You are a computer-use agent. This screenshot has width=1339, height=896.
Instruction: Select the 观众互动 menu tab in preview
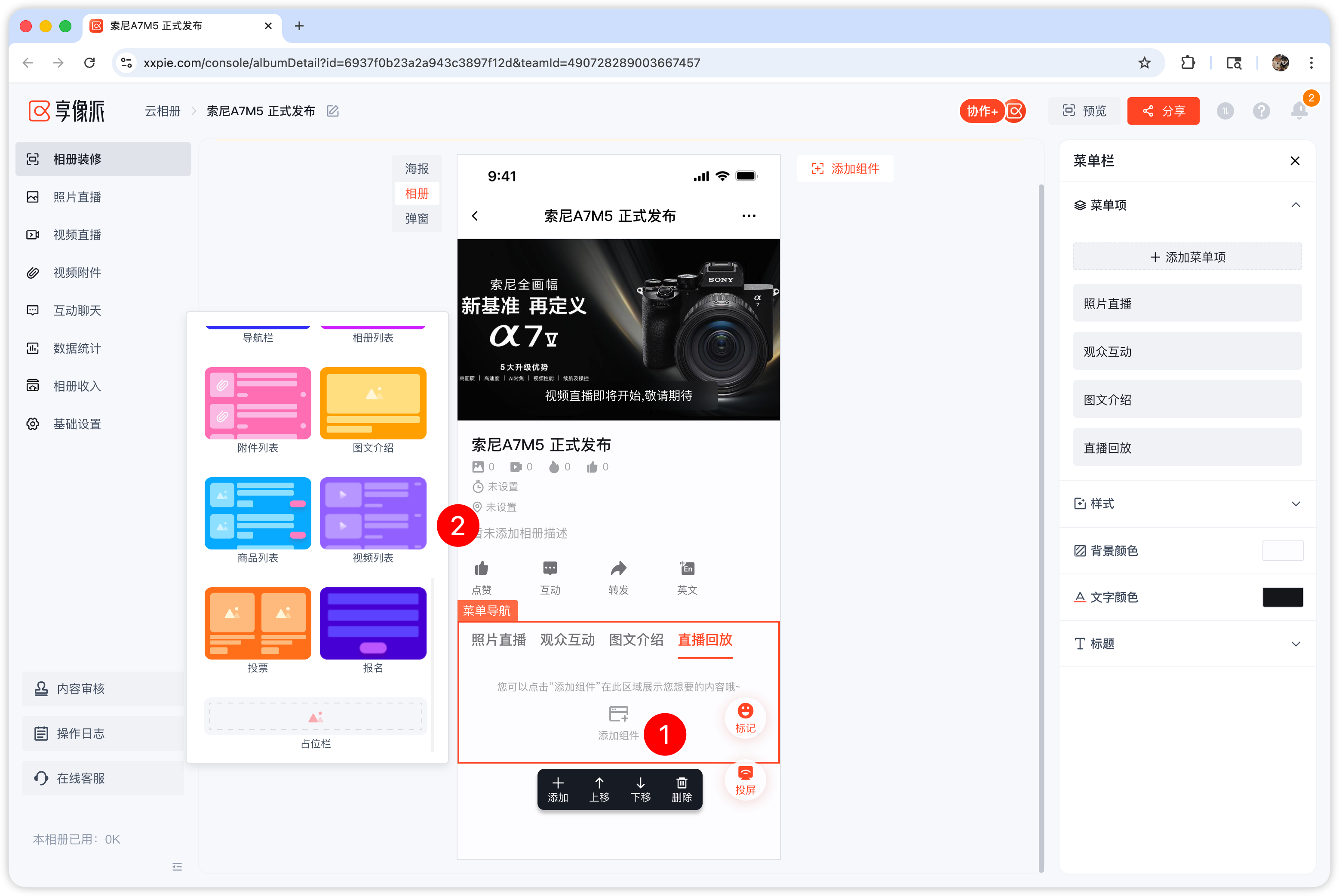tap(567, 639)
